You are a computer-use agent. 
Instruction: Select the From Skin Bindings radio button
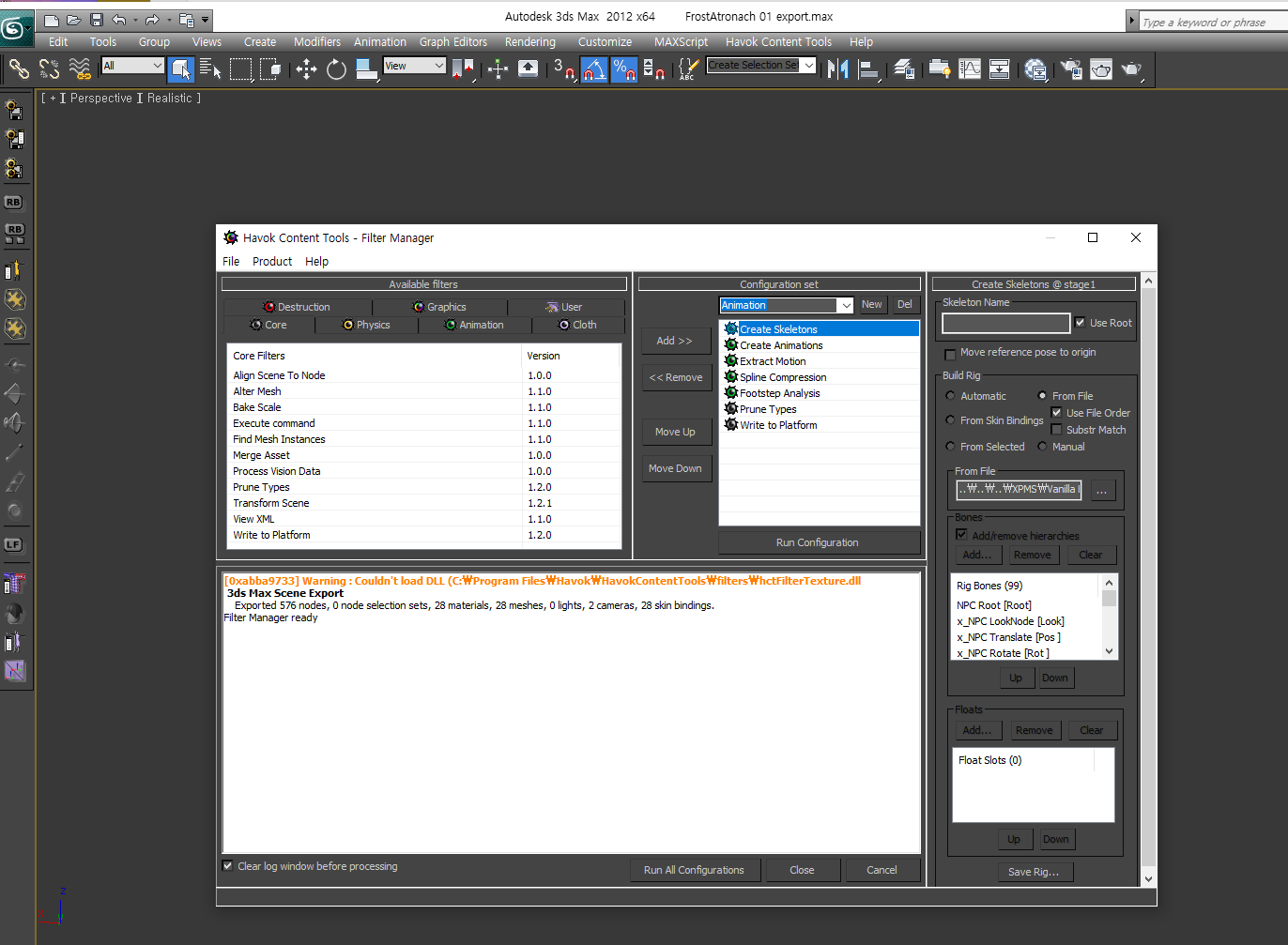950,420
